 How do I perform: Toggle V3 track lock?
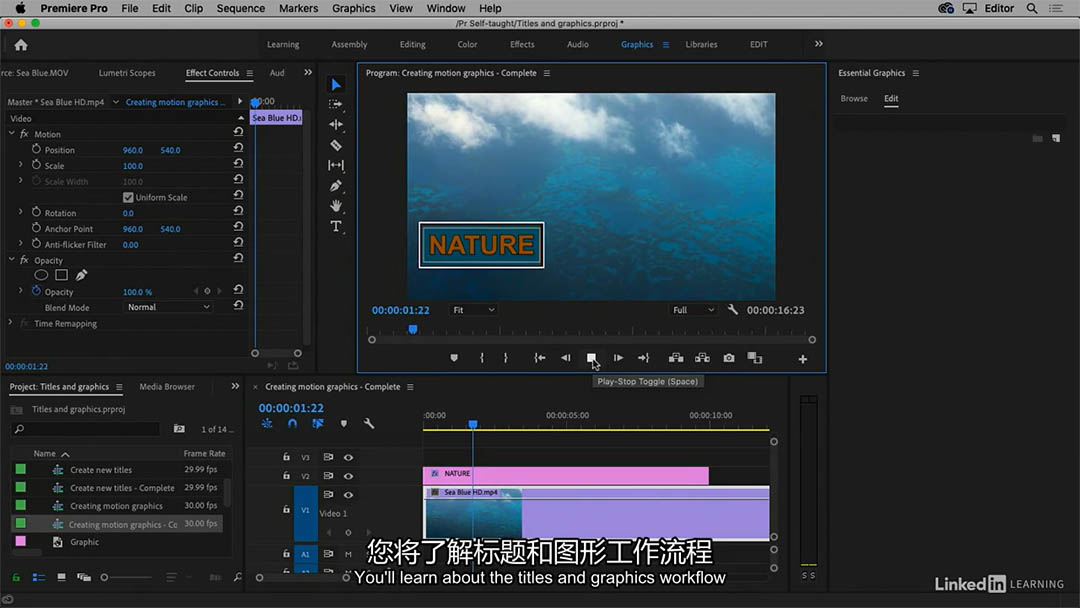coord(287,457)
